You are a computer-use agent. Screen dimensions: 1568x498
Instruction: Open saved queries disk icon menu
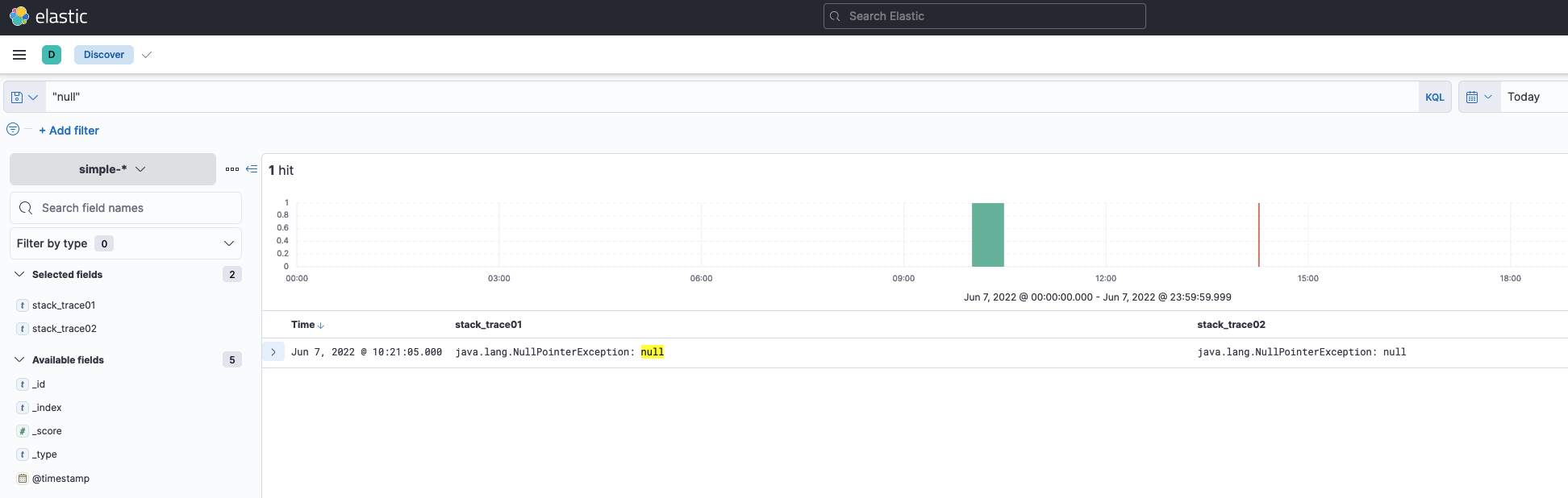point(24,97)
